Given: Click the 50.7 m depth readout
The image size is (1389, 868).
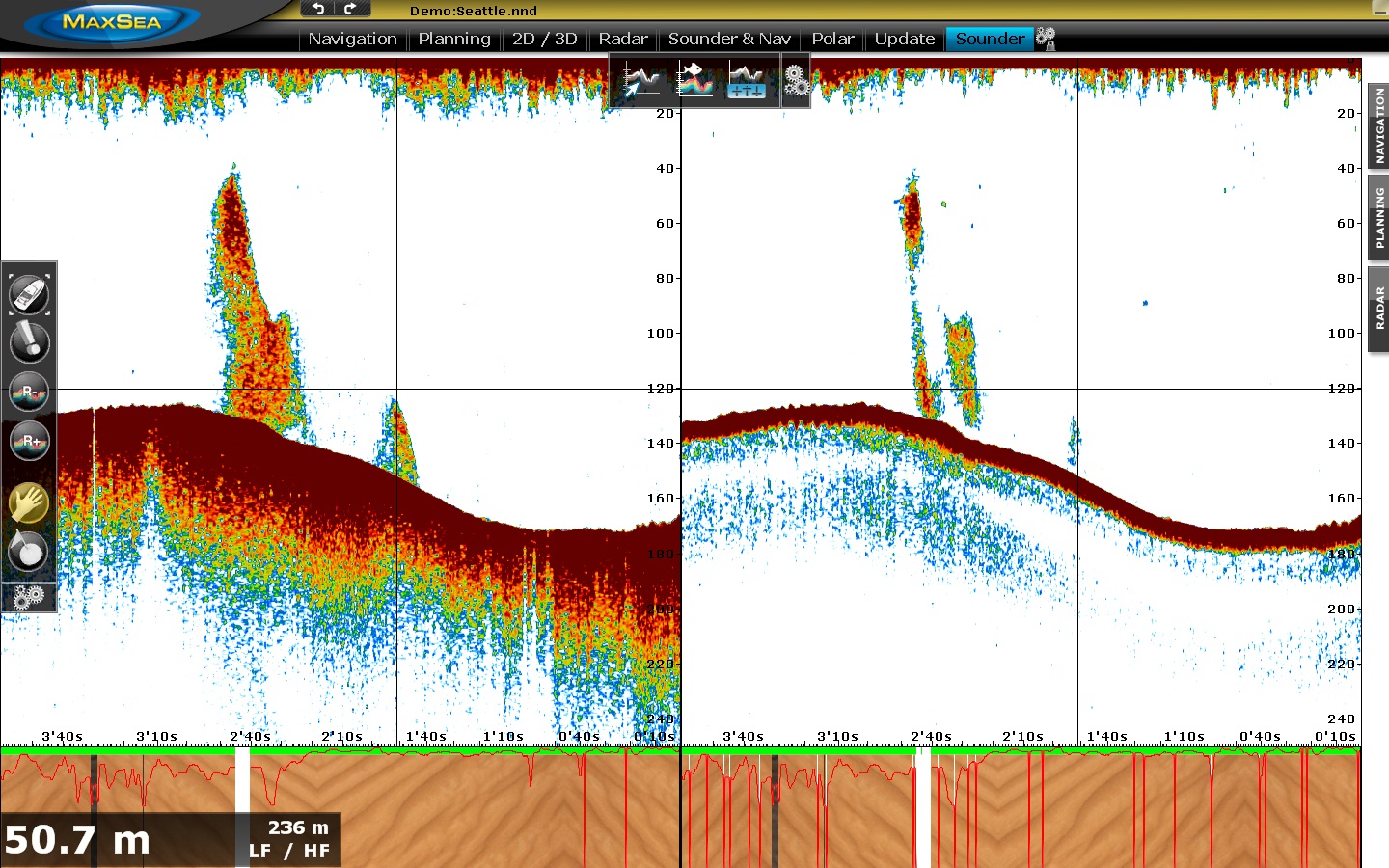Looking at the screenshot, I should tap(77, 840).
